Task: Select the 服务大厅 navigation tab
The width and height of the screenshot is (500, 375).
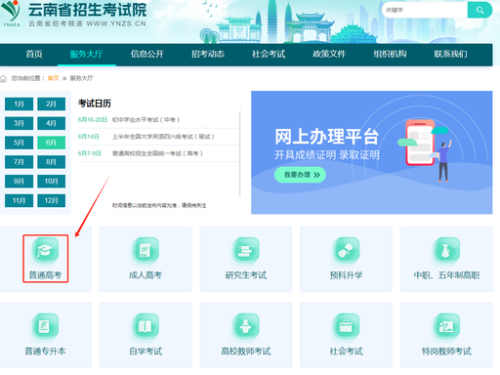Action: point(86,54)
